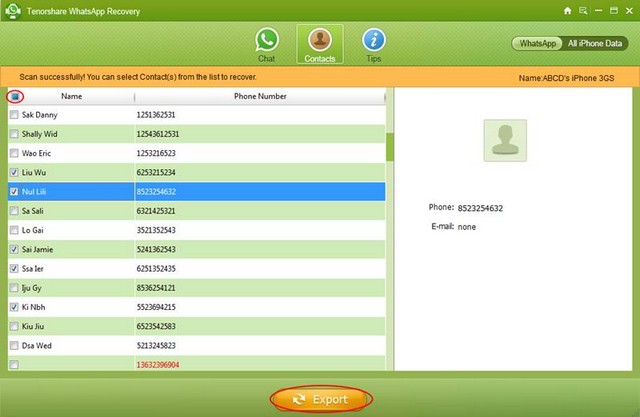640x417 pixels.
Task: Click the contact avatar placeholder
Action: point(505,140)
